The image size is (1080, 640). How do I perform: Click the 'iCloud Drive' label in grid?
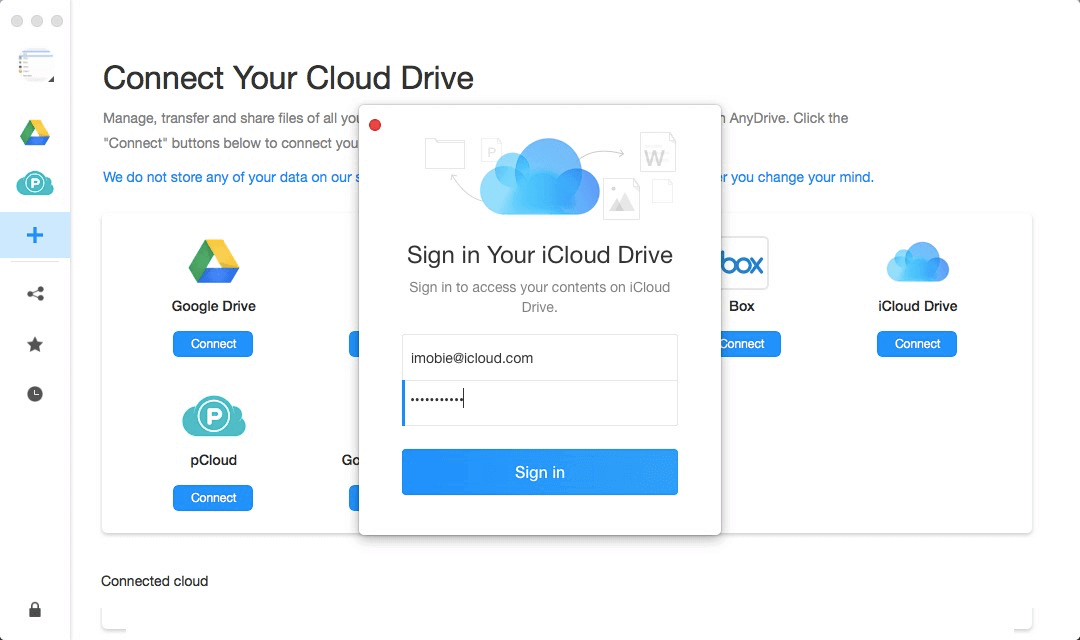(917, 306)
